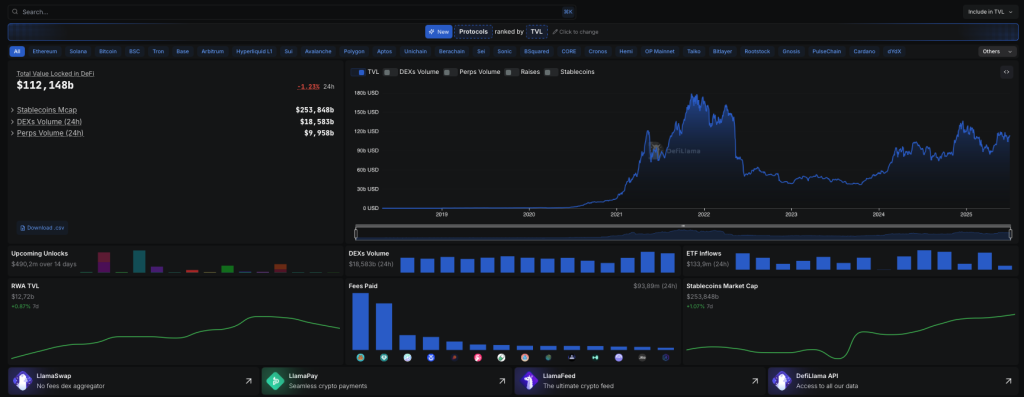Click the dark Jito icon under Fees Paid
The height and width of the screenshot is (397, 1024).
(643, 358)
